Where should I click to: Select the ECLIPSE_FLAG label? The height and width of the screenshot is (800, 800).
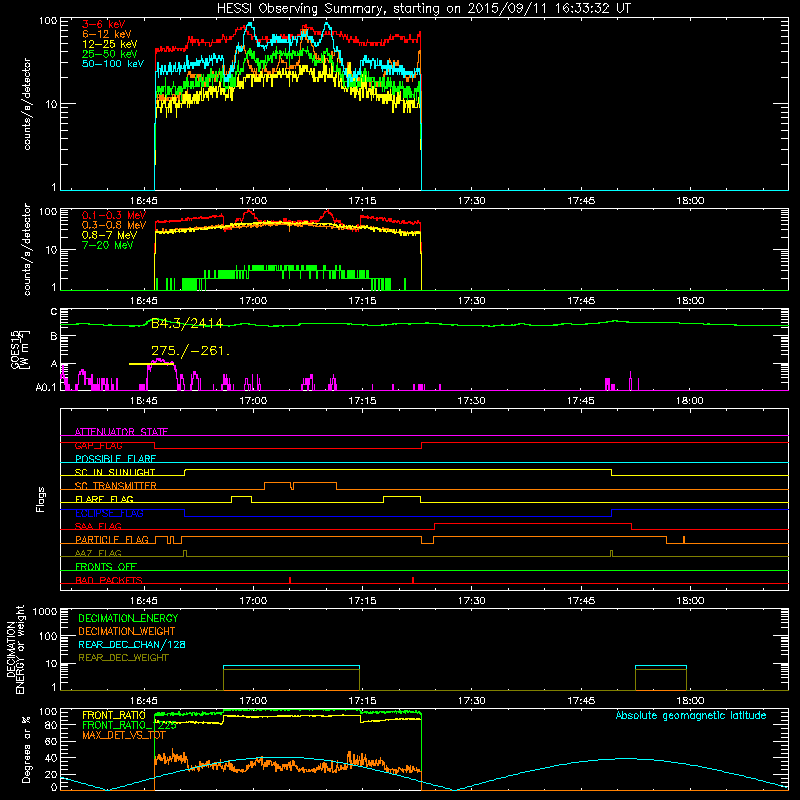pyautogui.click(x=109, y=513)
